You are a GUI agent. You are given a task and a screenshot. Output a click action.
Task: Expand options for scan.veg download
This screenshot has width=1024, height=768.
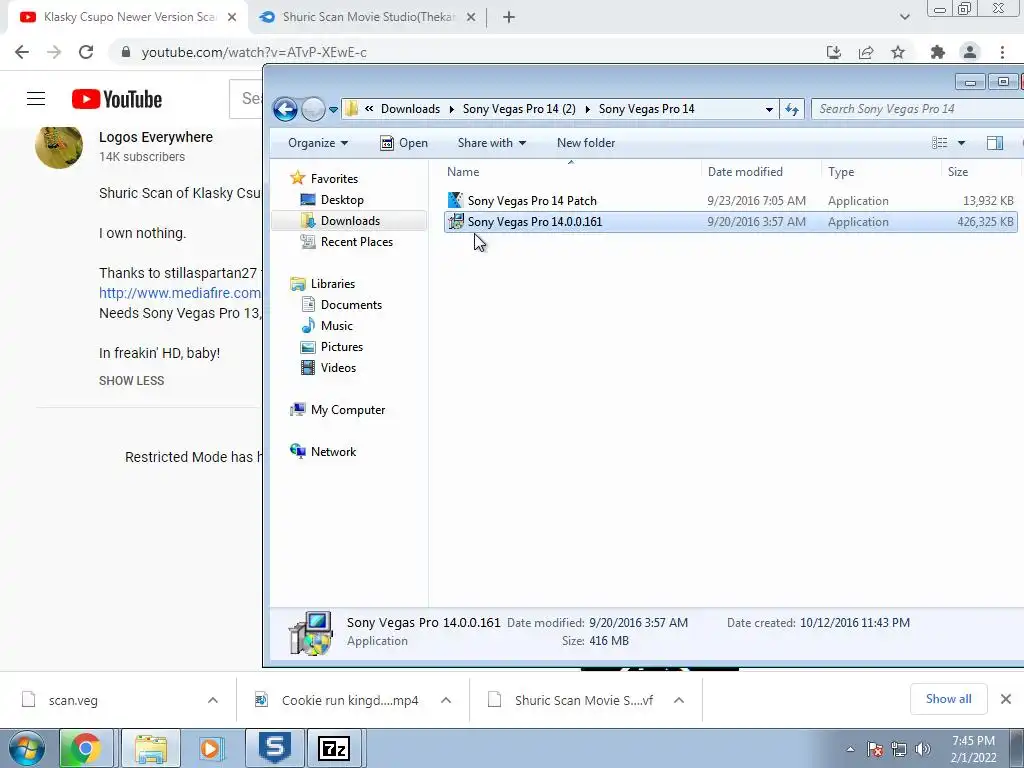tap(213, 700)
